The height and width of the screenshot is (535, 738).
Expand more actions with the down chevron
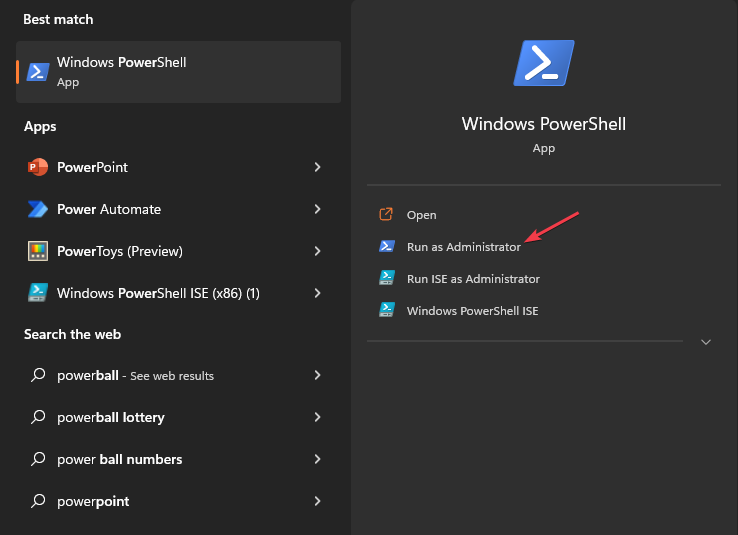point(706,342)
